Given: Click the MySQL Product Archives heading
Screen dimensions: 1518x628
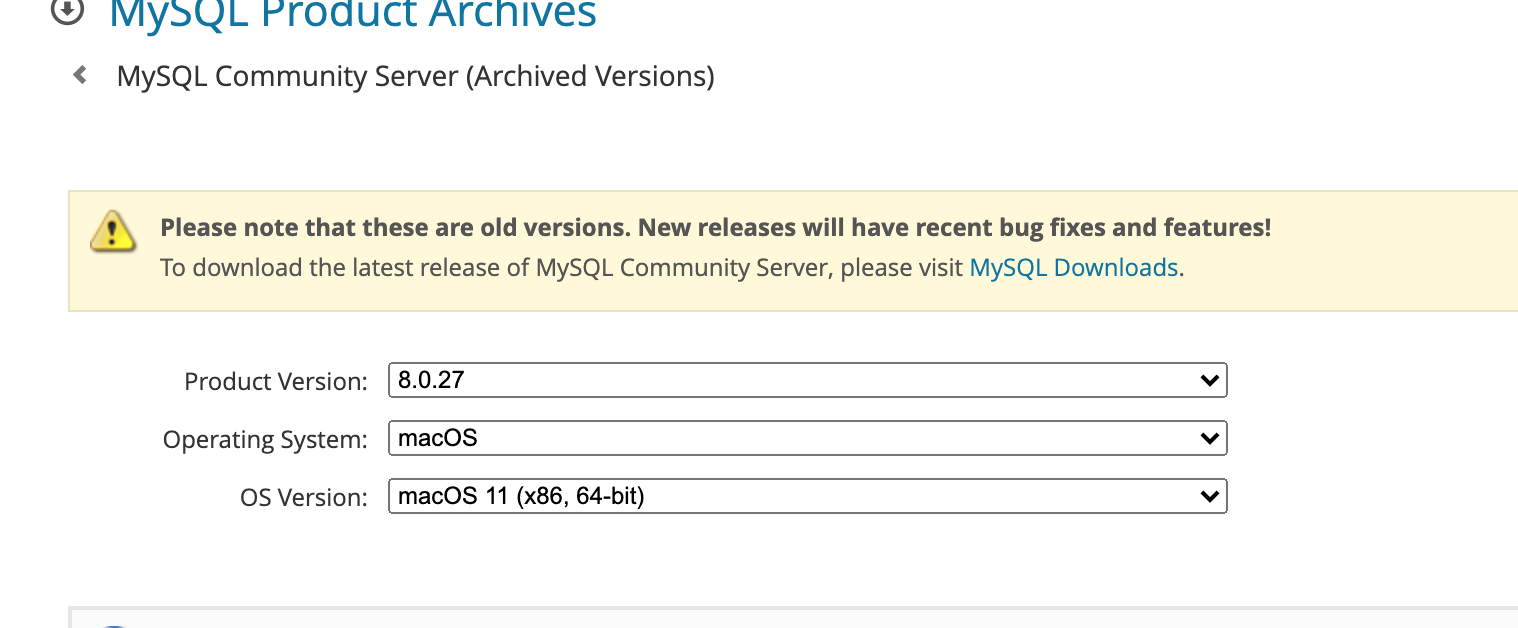Looking at the screenshot, I should [352, 13].
